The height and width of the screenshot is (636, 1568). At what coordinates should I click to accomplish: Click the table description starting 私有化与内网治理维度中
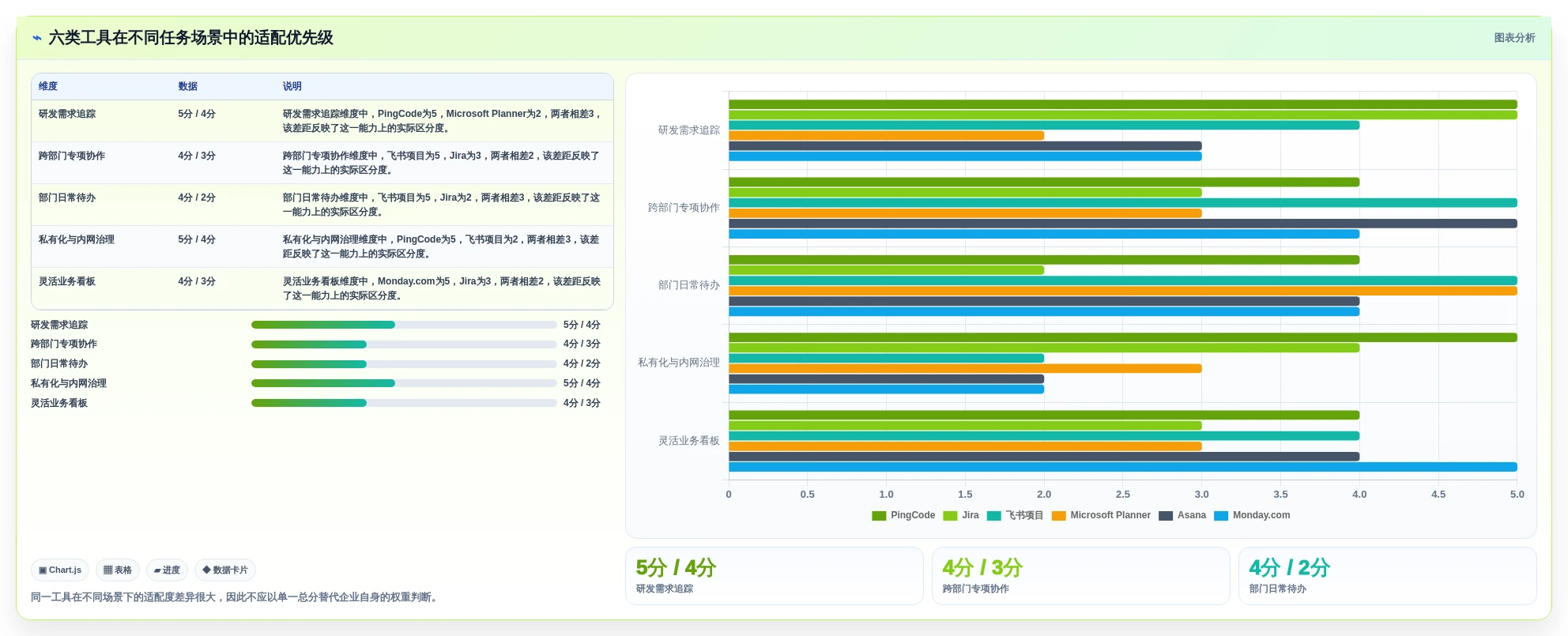[x=443, y=246]
